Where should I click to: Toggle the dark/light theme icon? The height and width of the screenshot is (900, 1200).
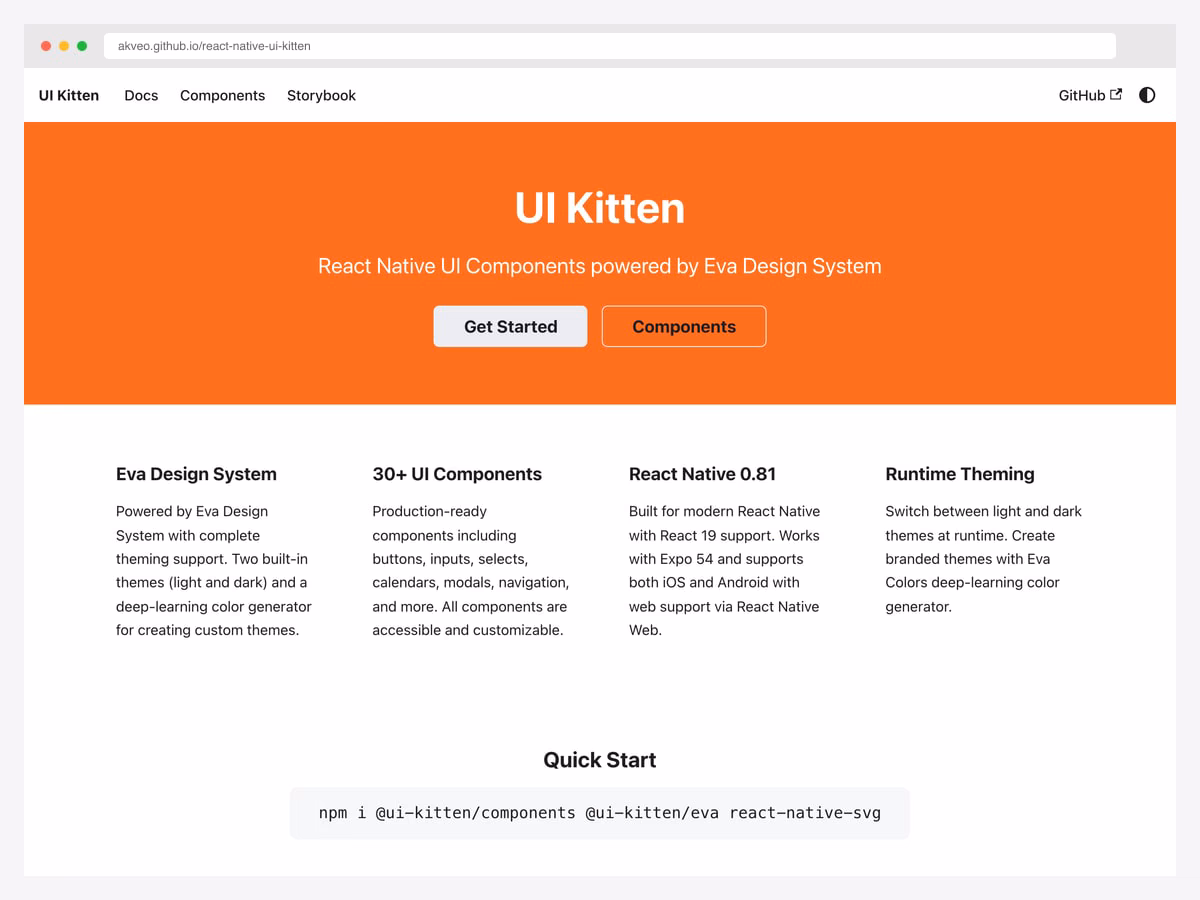[1147, 95]
